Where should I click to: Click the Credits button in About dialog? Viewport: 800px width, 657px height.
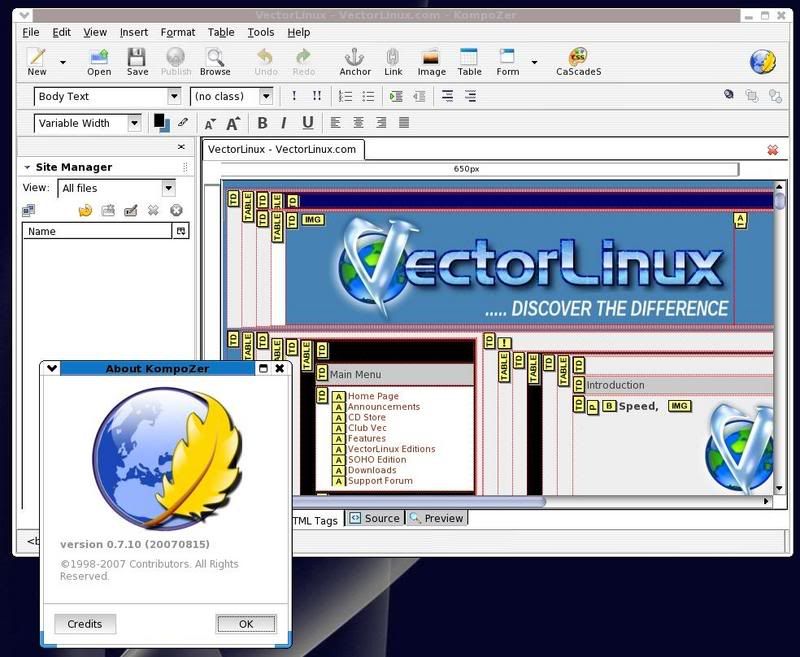(85, 624)
